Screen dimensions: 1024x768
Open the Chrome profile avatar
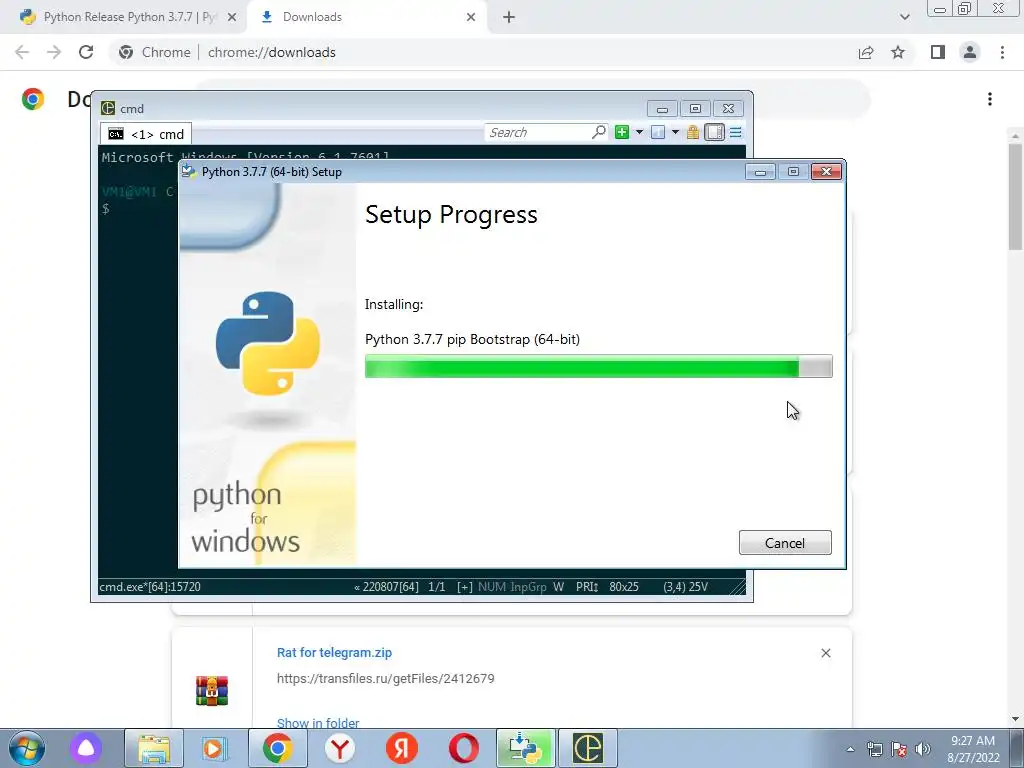tap(970, 52)
